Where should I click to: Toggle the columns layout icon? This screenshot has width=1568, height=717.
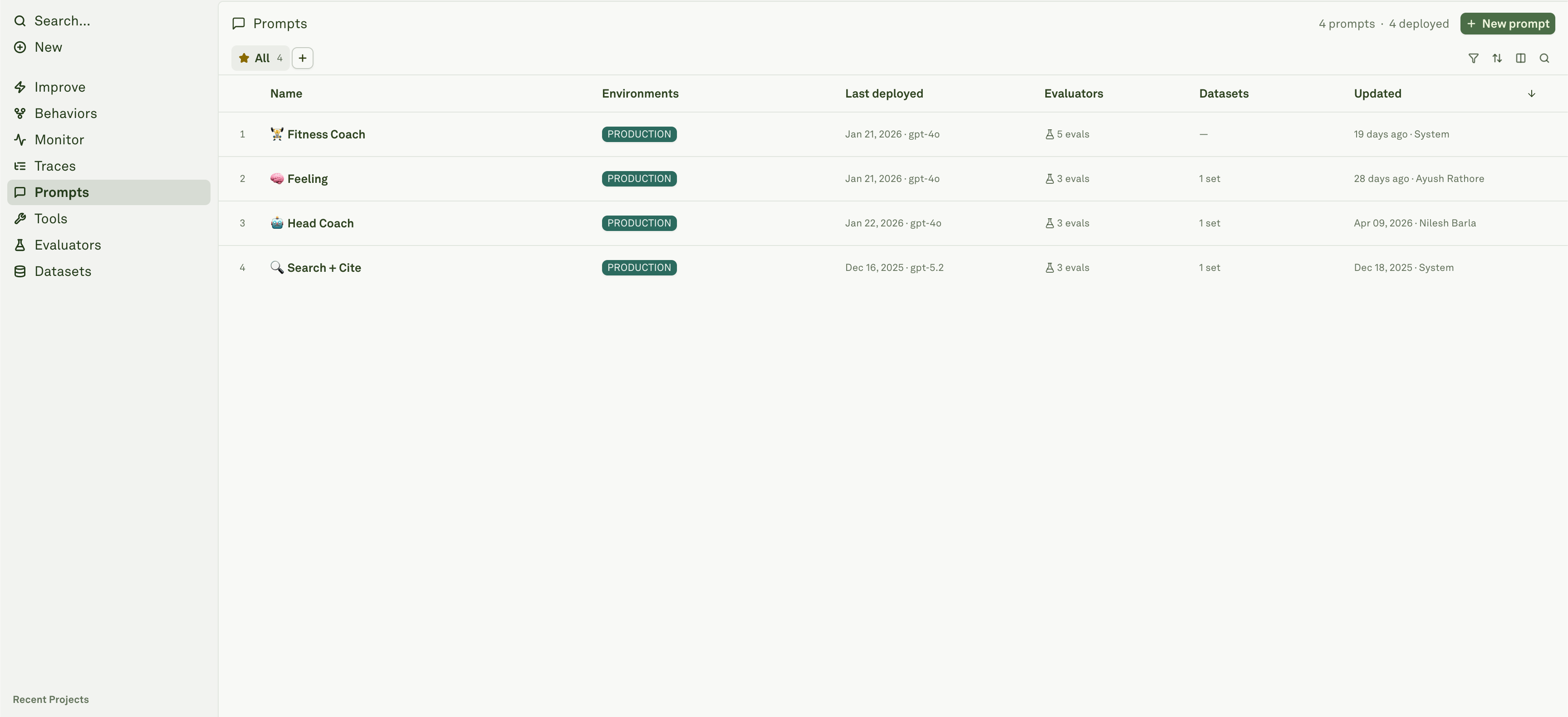click(x=1520, y=59)
